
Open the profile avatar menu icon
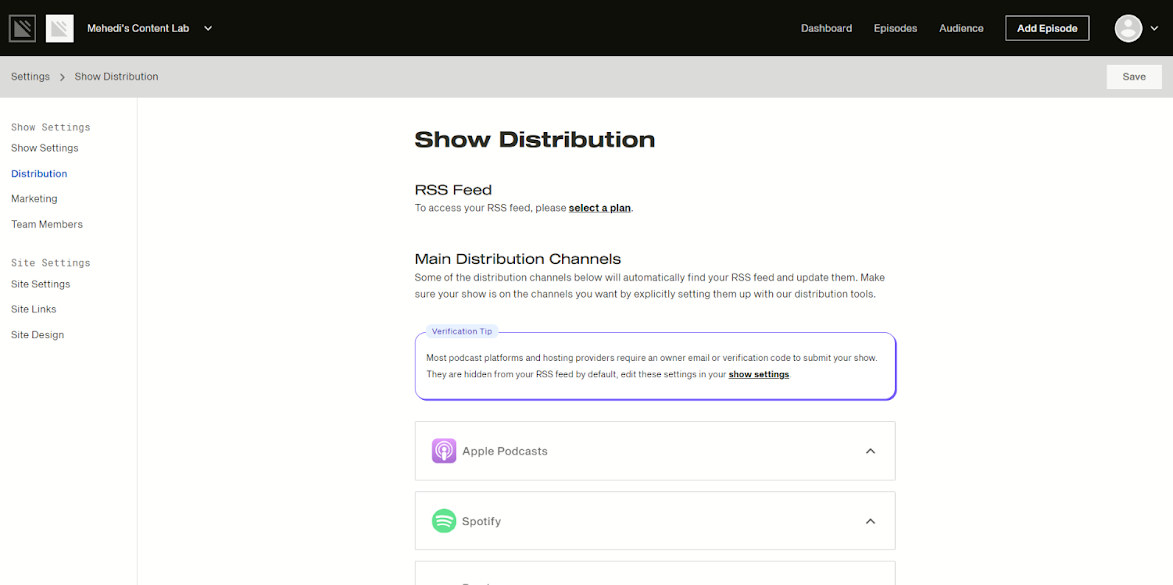click(x=1126, y=28)
